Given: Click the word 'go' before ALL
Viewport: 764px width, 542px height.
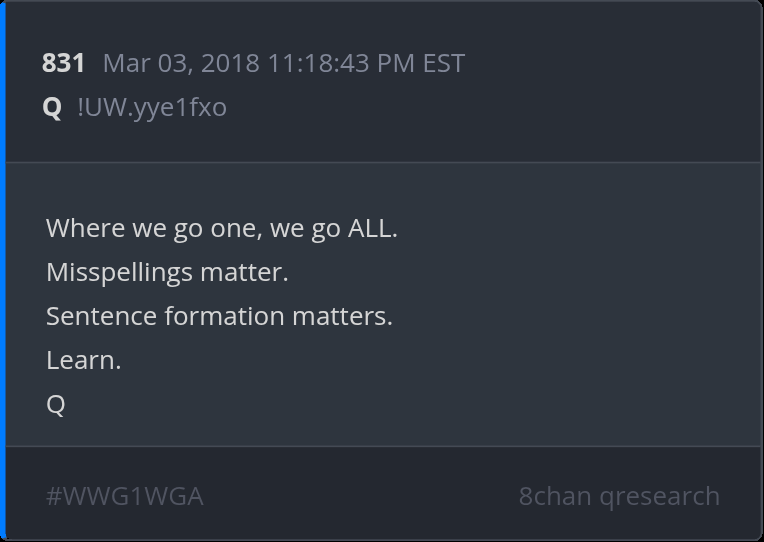Looking at the screenshot, I should (325, 228).
